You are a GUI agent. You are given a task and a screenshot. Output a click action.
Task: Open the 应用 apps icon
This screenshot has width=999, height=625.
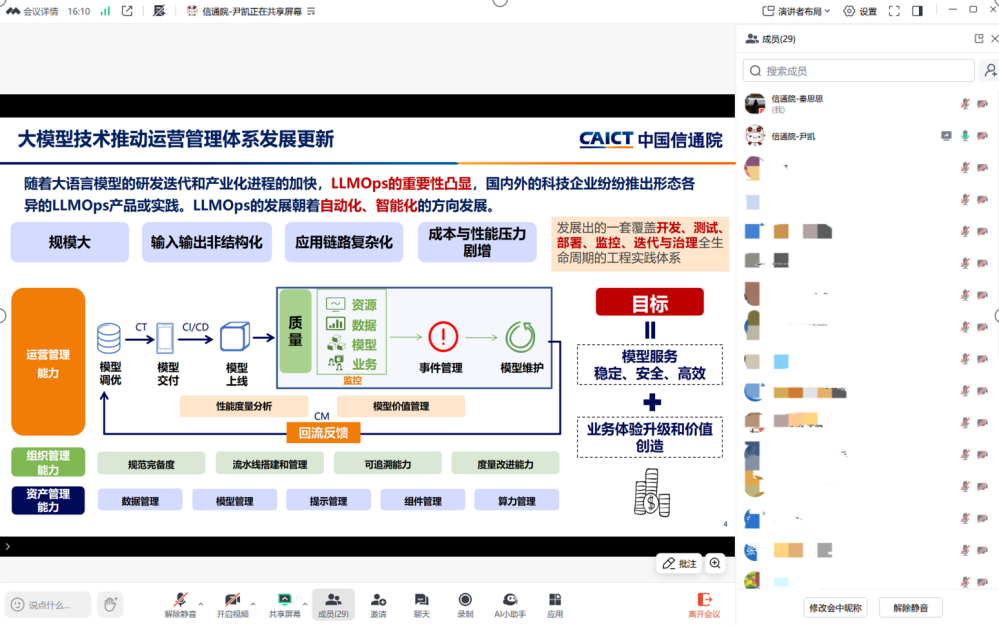tap(555, 603)
